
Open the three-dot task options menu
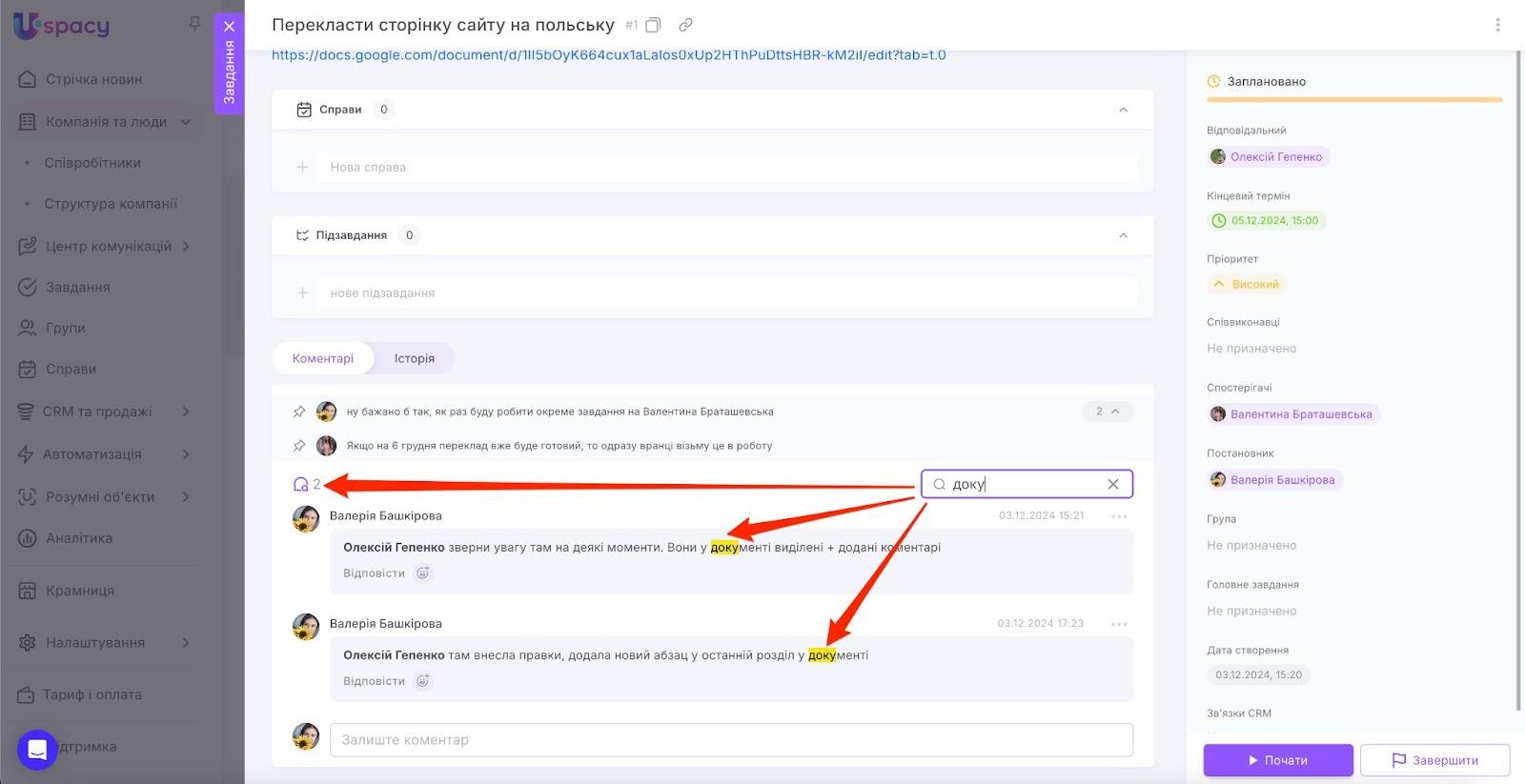tap(1497, 26)
